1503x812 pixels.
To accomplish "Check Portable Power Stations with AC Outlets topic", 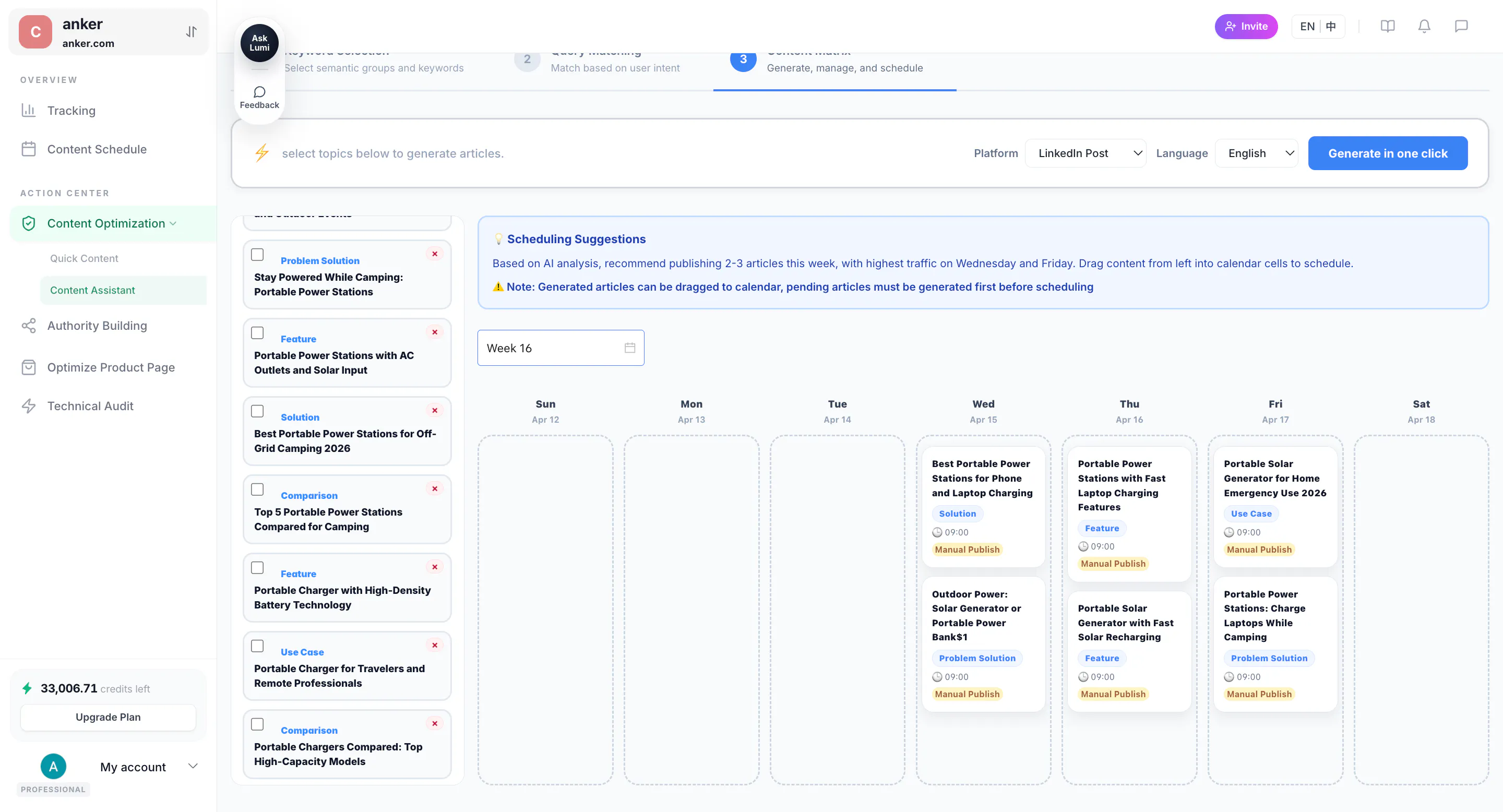I will 257,332.
